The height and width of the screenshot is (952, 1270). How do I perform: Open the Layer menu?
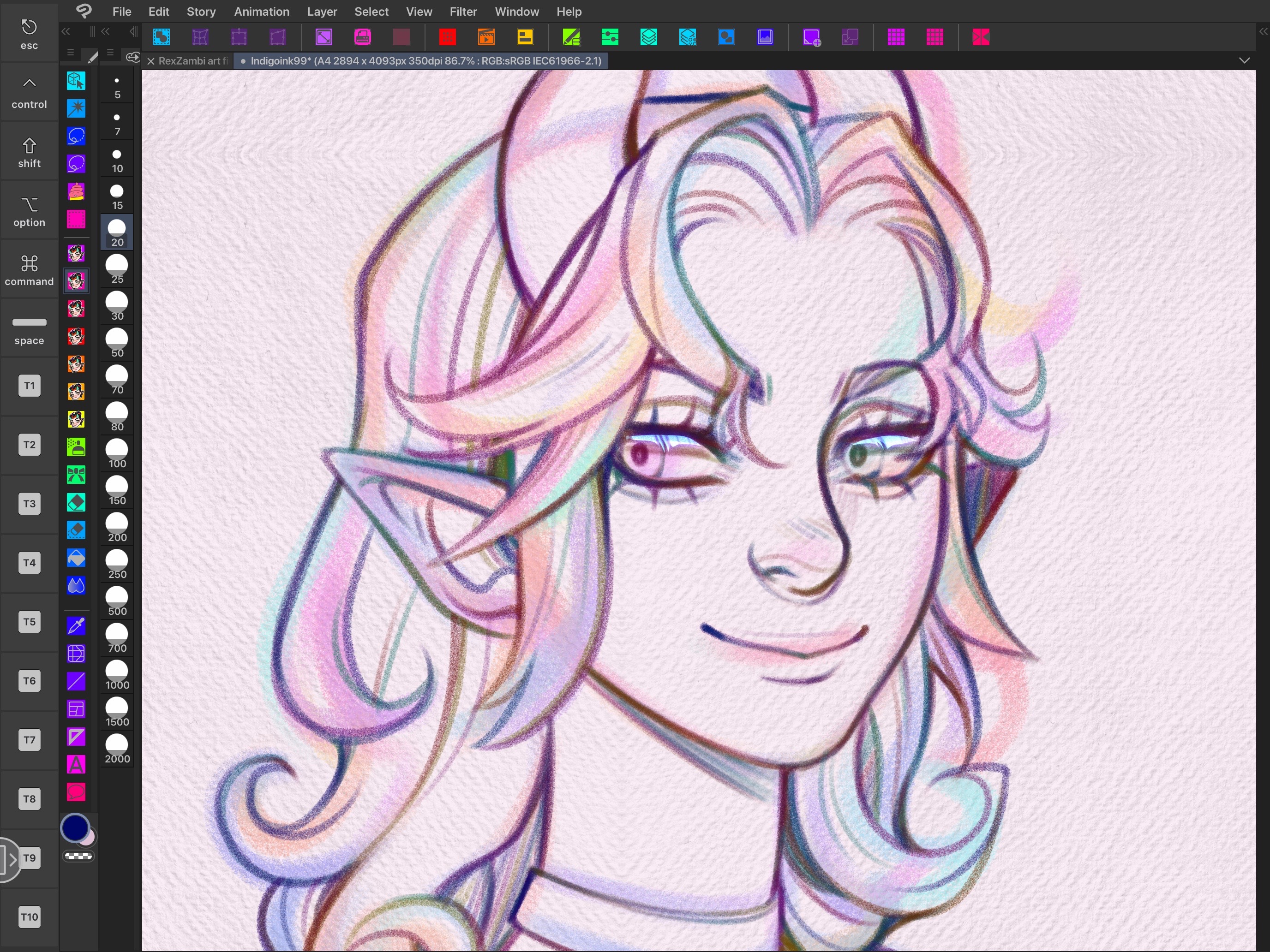[322, 12]
